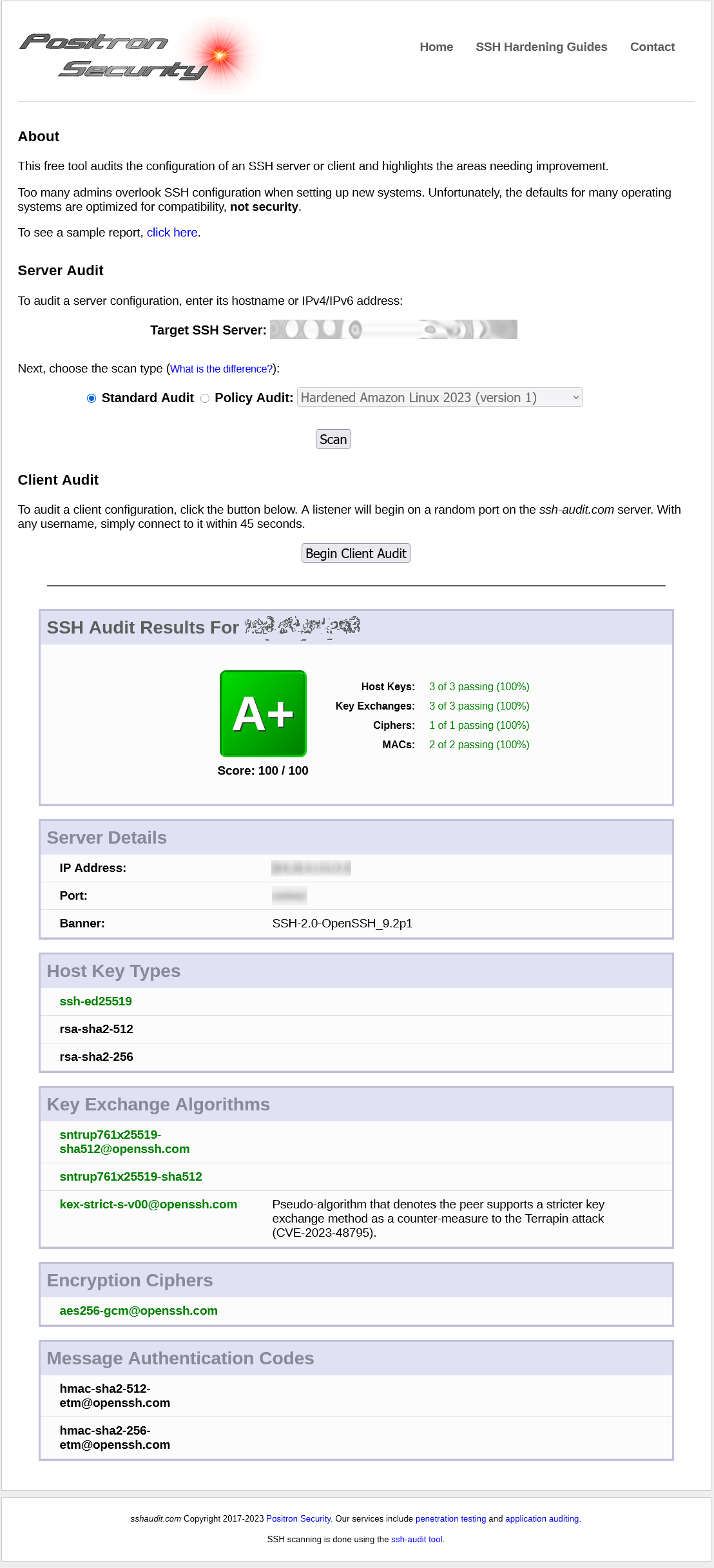The width and height of the screenshot is (714, 1568).
Task: Open SSH Hardening Guides page
Action: [541, 47]
